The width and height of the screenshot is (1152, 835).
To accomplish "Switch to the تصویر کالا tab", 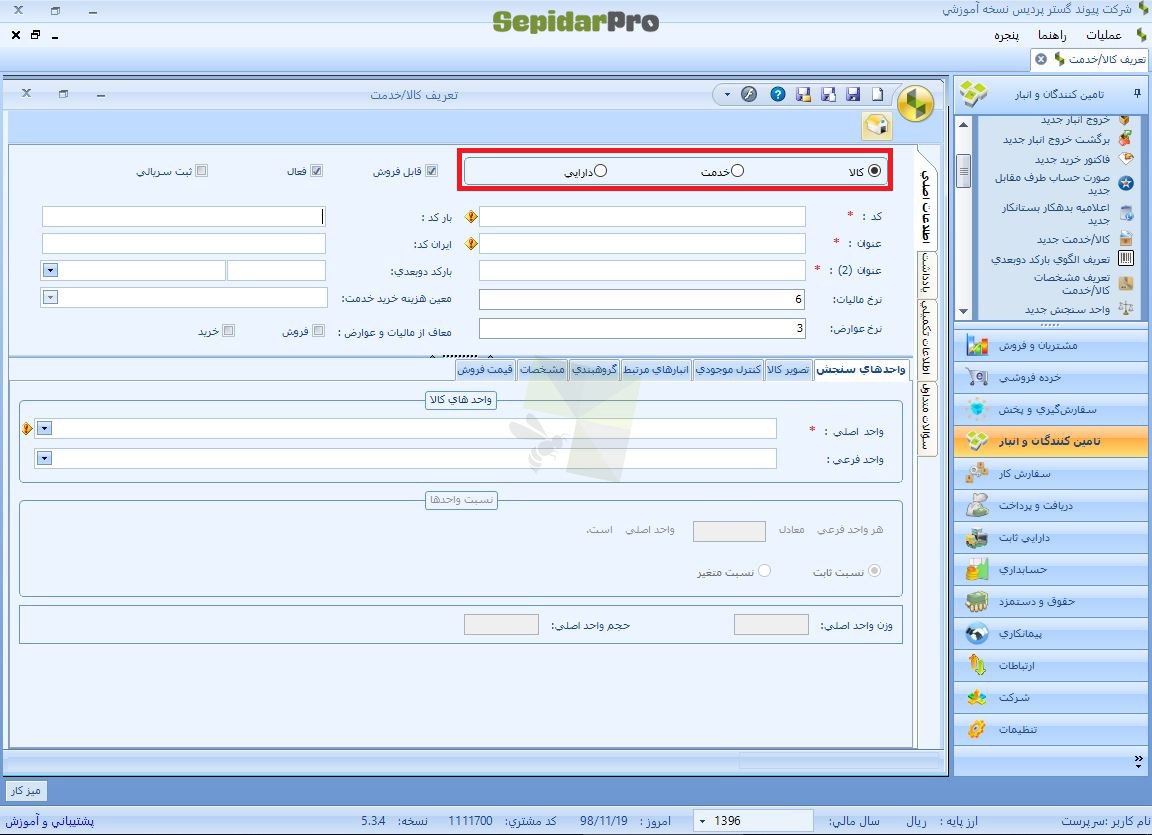I will click(788, 369).
